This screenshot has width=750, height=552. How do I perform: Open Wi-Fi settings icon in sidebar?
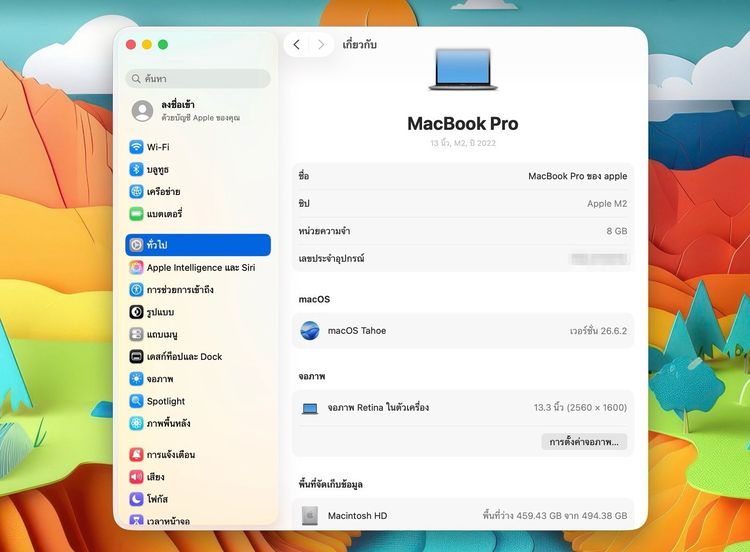click(x=136, y=146)
